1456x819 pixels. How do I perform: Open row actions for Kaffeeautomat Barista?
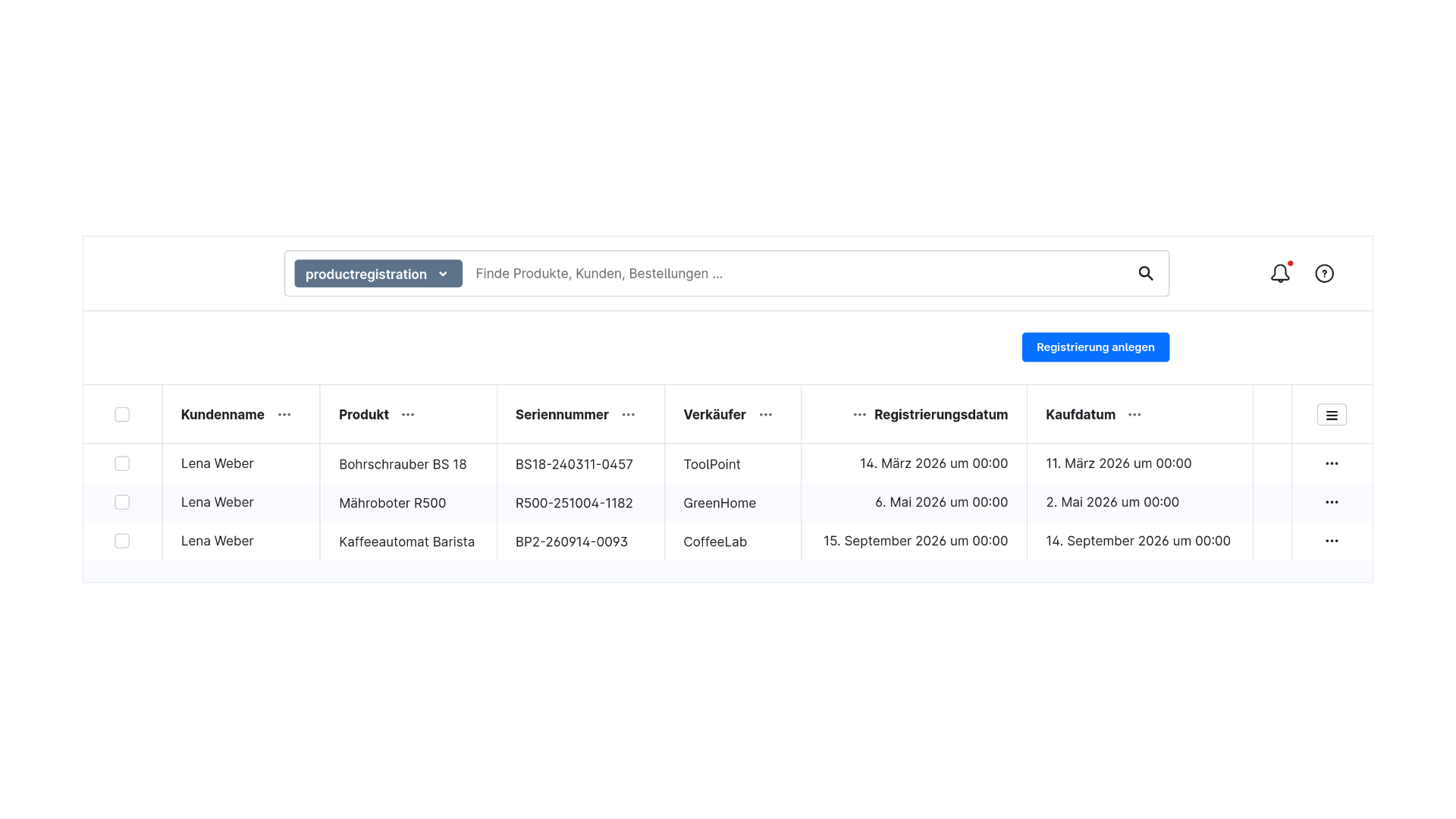(1332, 541)
